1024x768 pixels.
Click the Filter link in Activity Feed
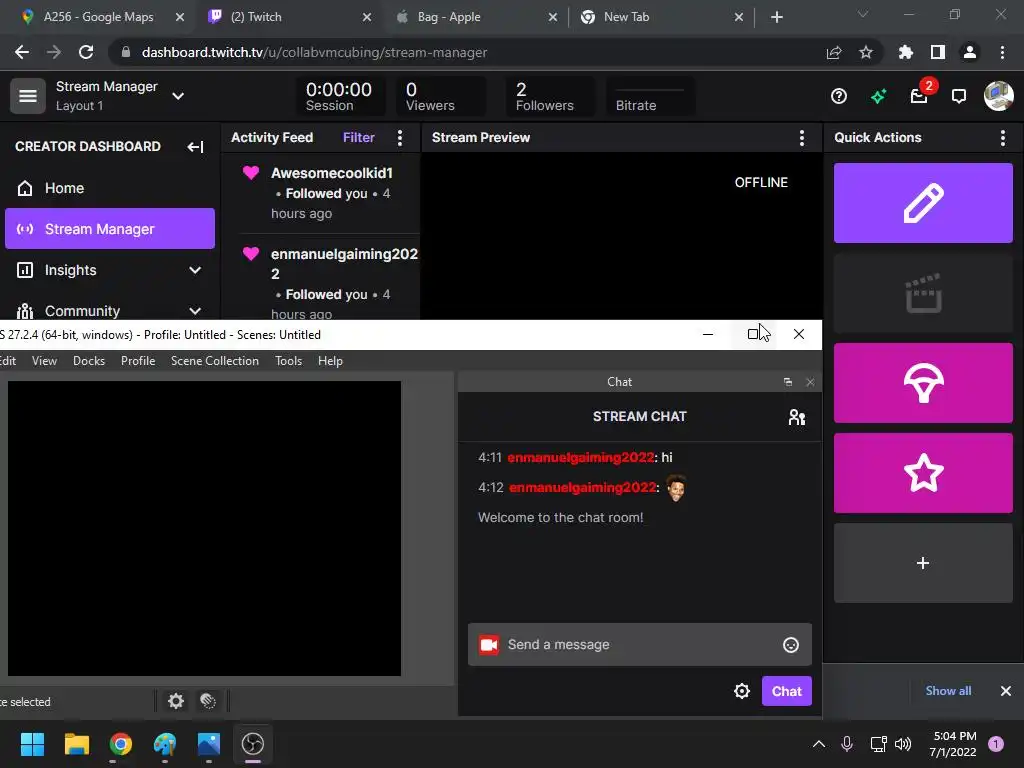point(359,138)
